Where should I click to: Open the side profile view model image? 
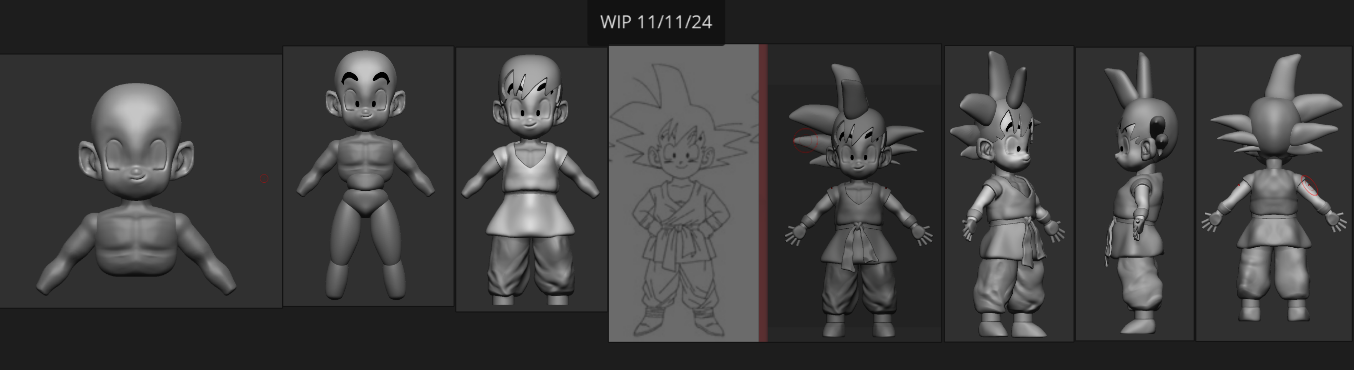1134,193
